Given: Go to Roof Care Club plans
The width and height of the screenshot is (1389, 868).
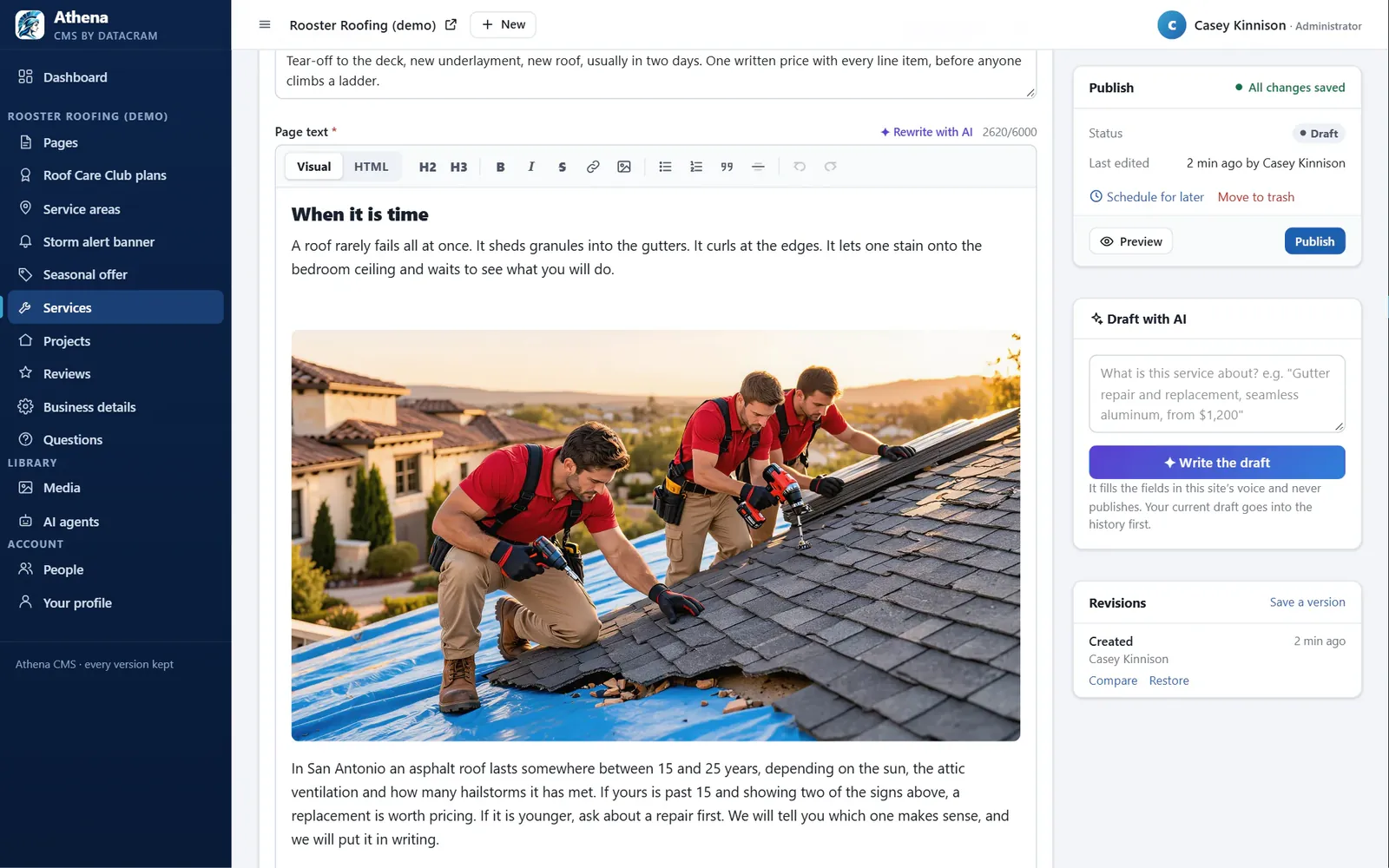Looking at the screenshot, I should coord(115,175).
